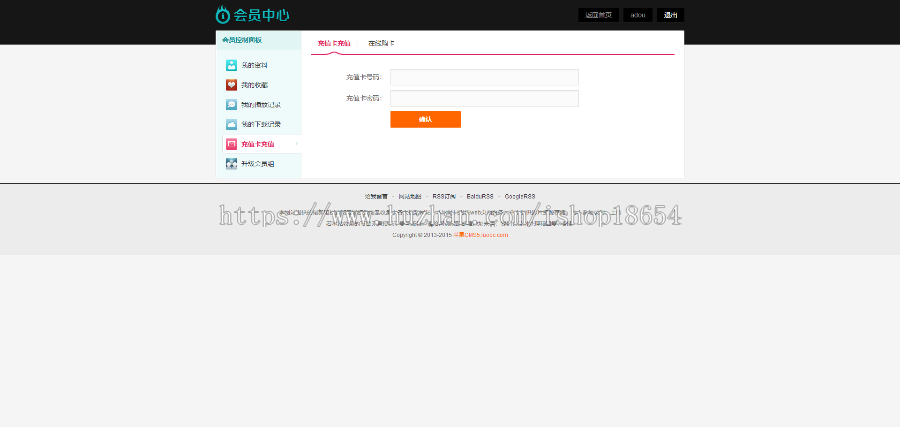Image resolution: width=900 pixels, height=427 pixels.
Task: Open the 我的下载记录 sidebar item
Action: (x=262, y=124)
